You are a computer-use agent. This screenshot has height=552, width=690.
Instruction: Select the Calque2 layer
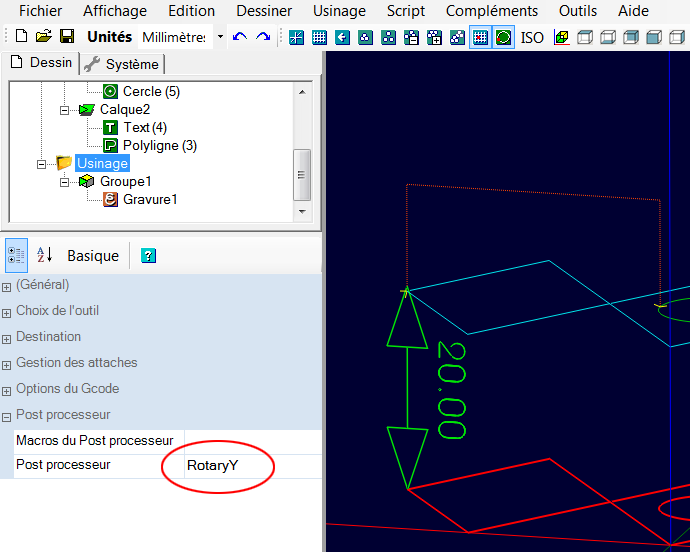coord(125,109)
